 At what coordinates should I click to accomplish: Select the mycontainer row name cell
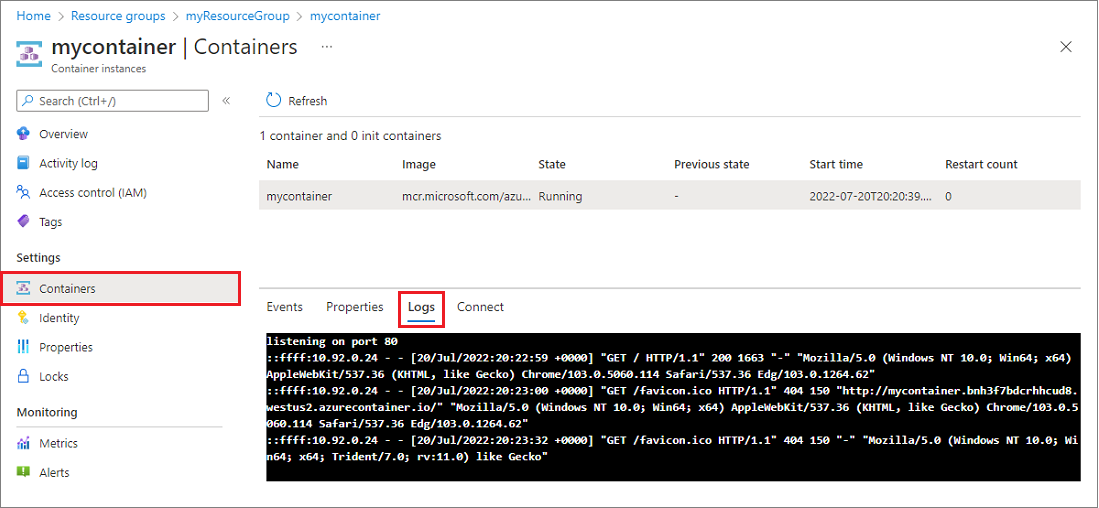pos(299,197)
